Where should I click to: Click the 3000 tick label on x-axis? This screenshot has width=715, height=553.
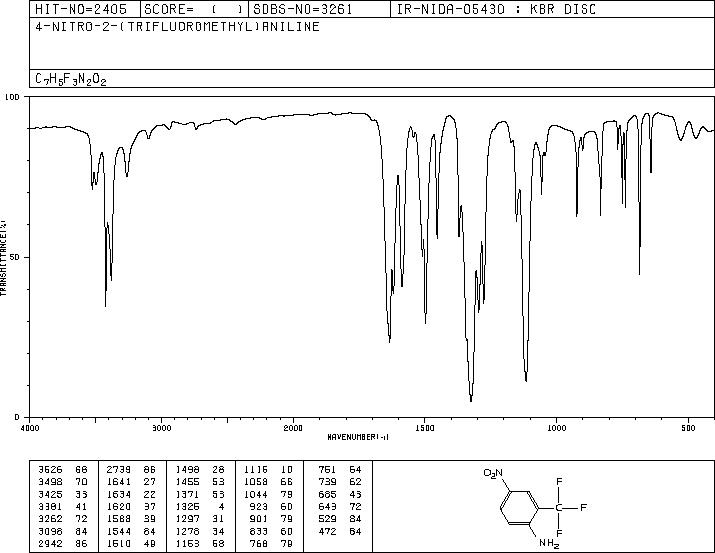point(161,428)
